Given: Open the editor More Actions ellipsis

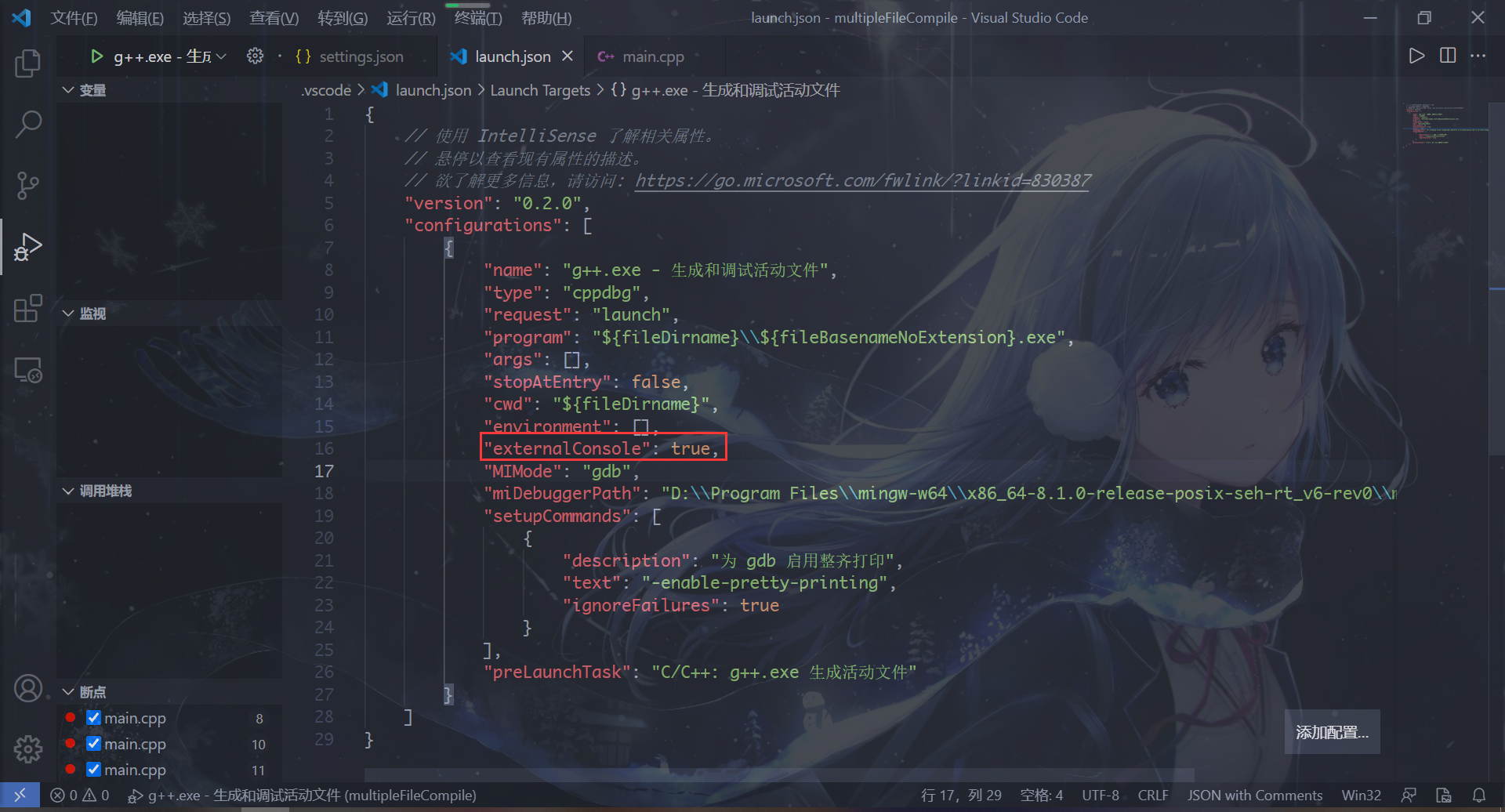Looking at the screenshot, I should 1478,56.
